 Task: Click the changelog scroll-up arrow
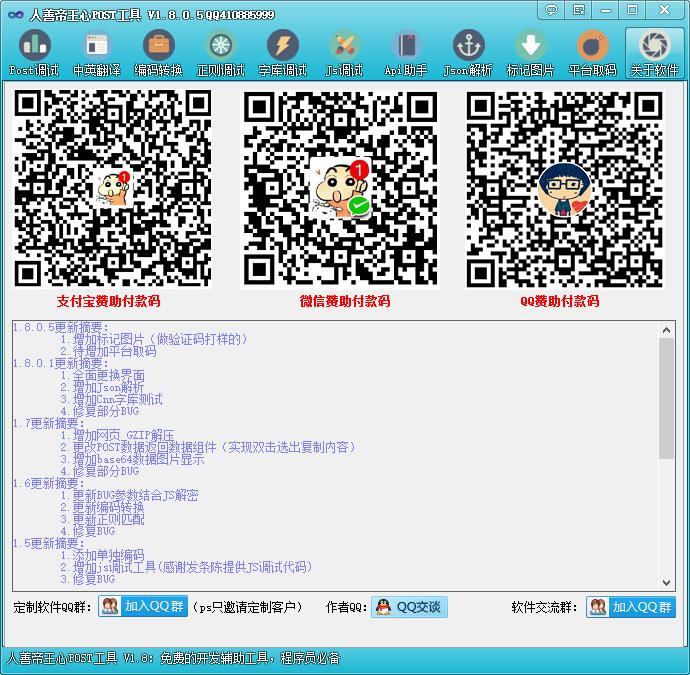pyautogui.click(x=666, y=330)
